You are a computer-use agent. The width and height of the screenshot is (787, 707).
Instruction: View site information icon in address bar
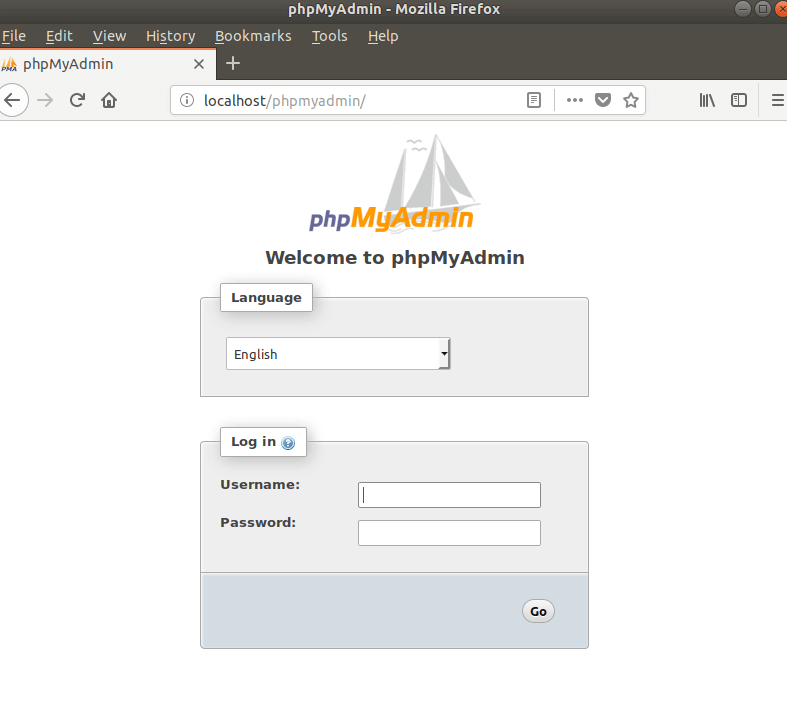pyautogui.click(x=187, y=100)
